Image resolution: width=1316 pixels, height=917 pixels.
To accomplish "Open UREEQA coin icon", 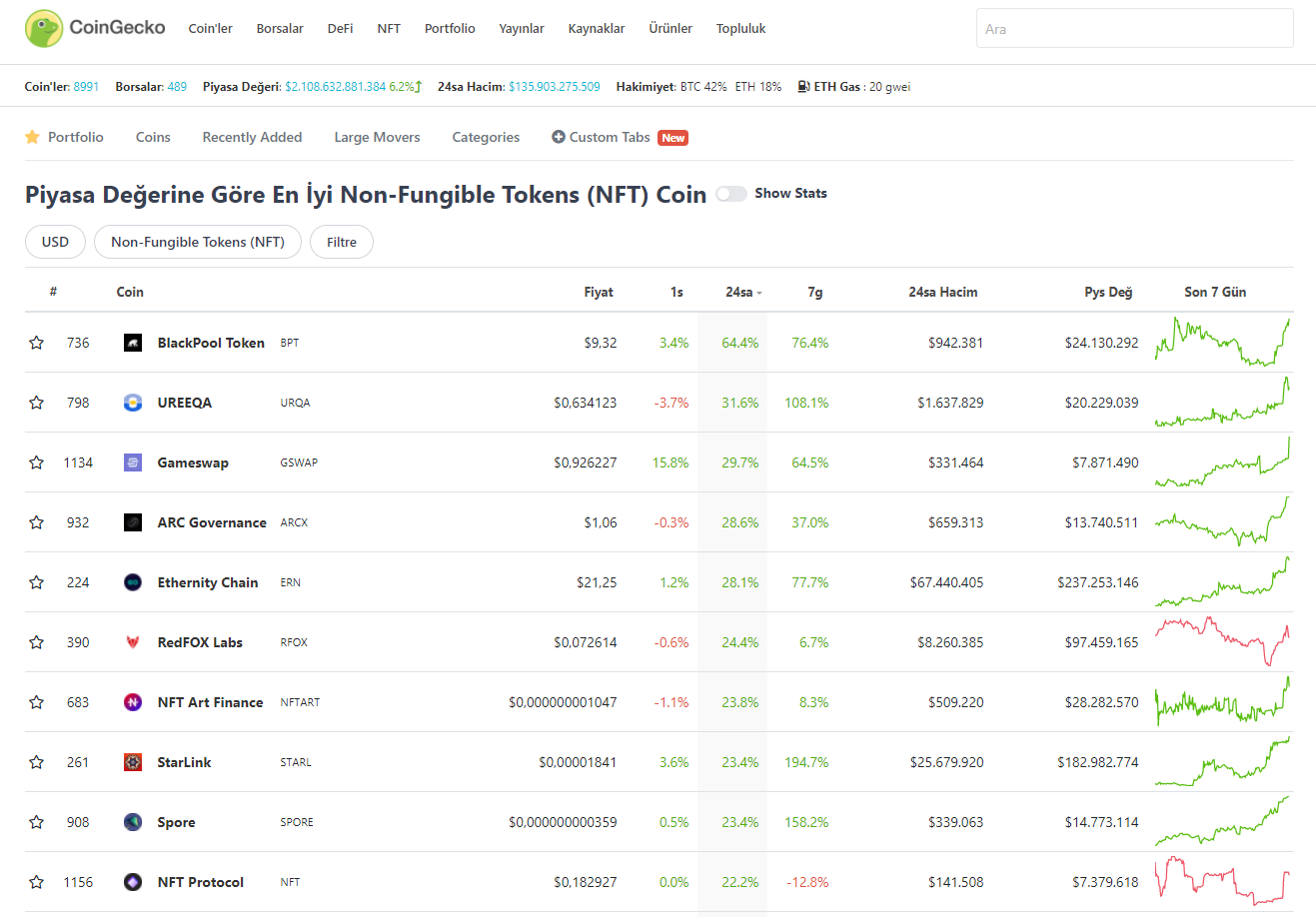I will click(133, 403).
